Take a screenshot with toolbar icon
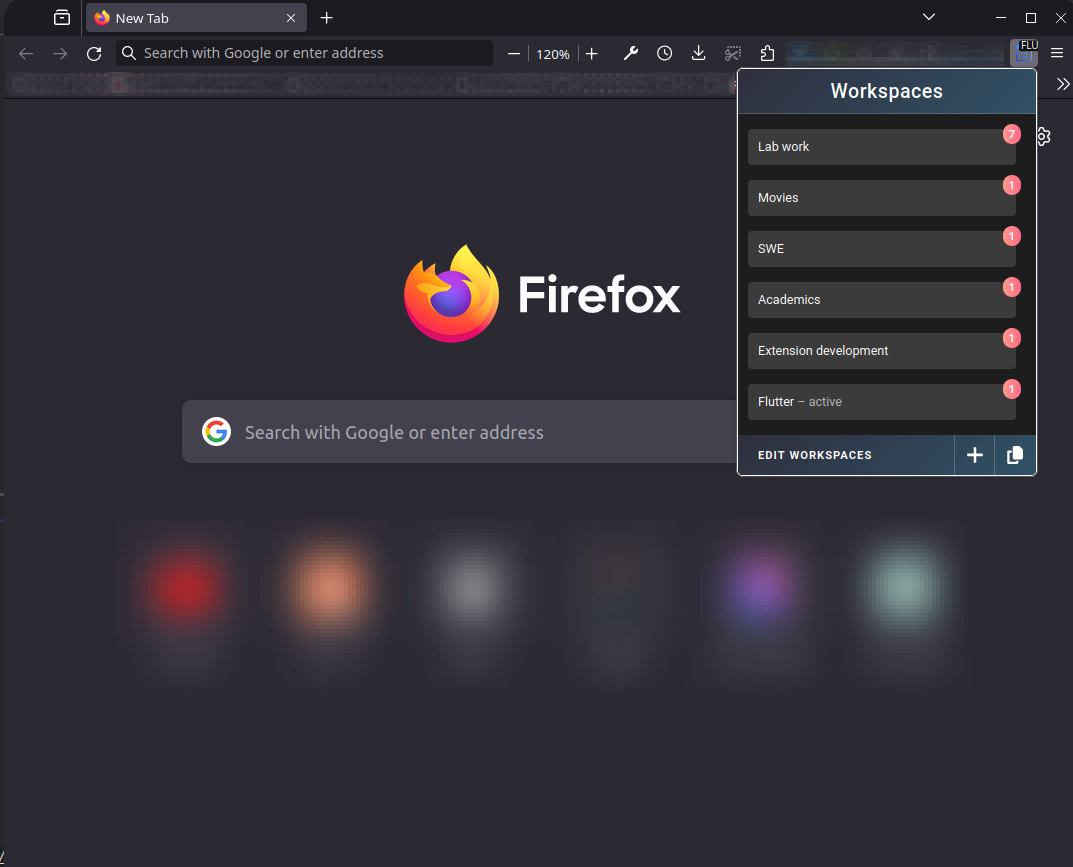This screenshot has width=1073, height=867. coord(733,53)
